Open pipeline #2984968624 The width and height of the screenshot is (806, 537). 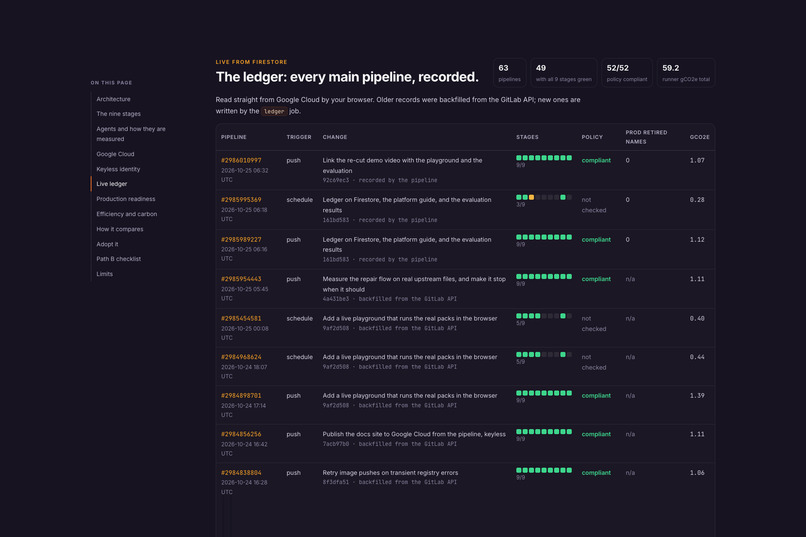pyautogui.click(x=241, y=357)
